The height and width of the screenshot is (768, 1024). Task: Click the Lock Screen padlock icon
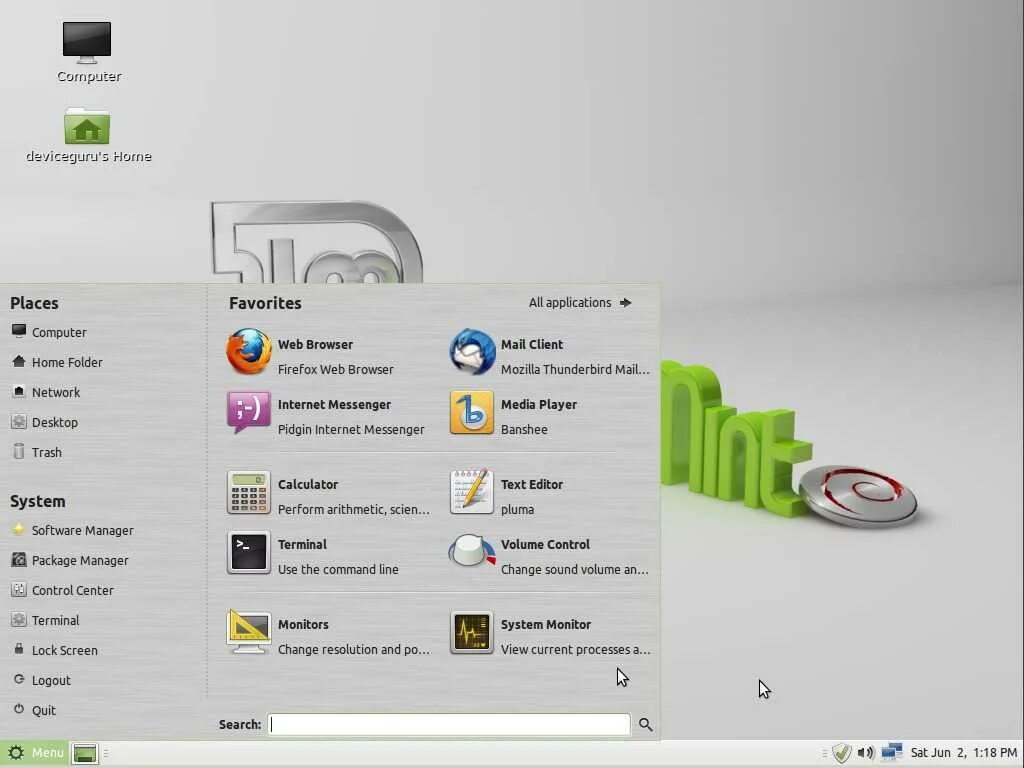[19, 649]
